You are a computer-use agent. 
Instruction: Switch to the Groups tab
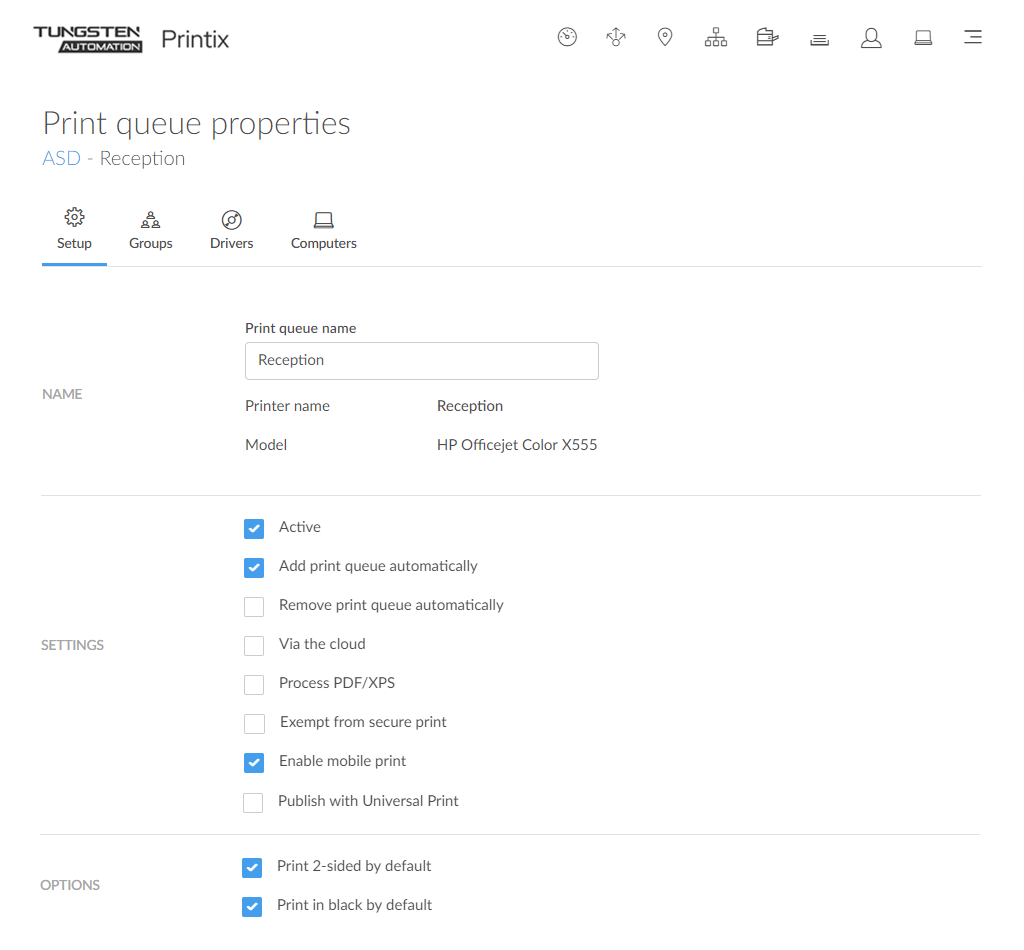[x=151, y=230]
